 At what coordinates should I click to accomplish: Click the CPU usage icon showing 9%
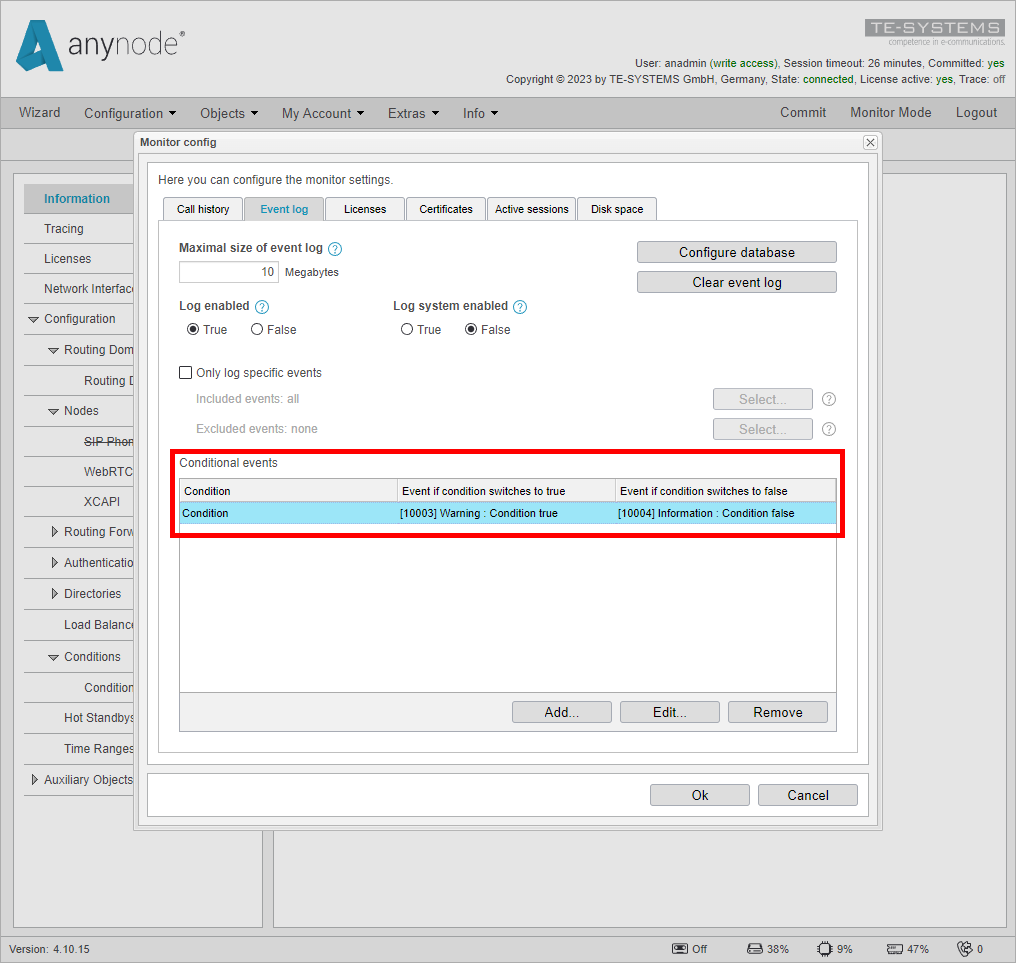tap(822, 948)
